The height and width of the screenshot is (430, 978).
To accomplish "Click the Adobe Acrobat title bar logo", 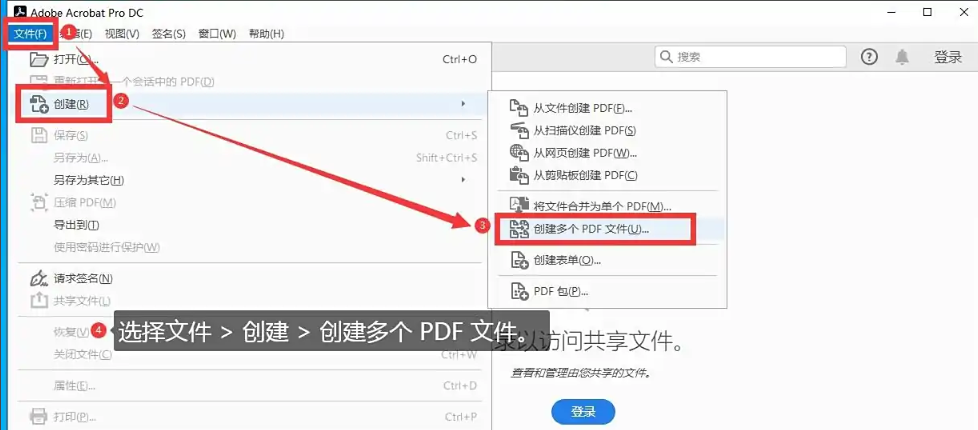I will tap(20, 12).
